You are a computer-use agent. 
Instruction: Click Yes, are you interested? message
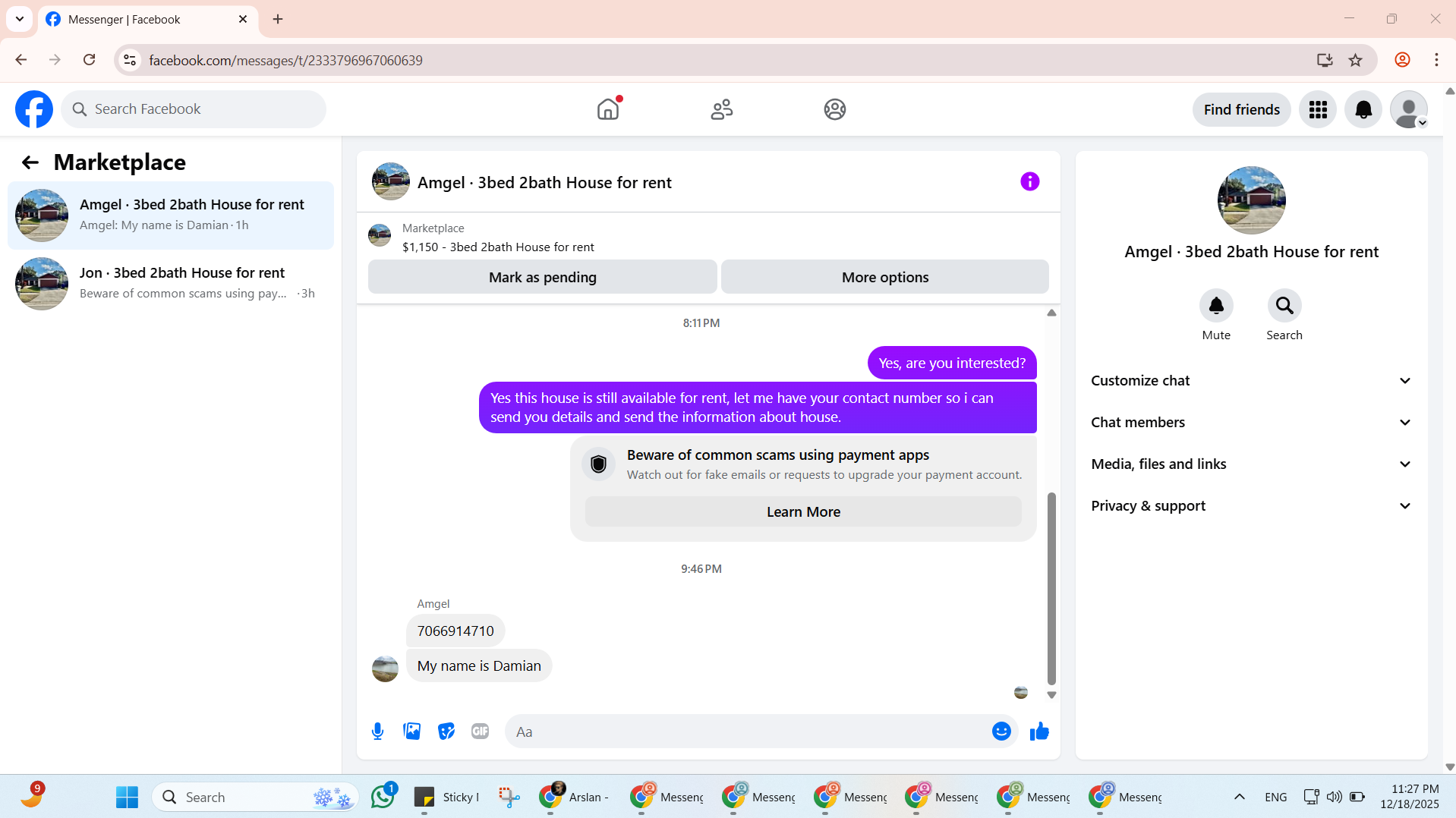[952, 363]
